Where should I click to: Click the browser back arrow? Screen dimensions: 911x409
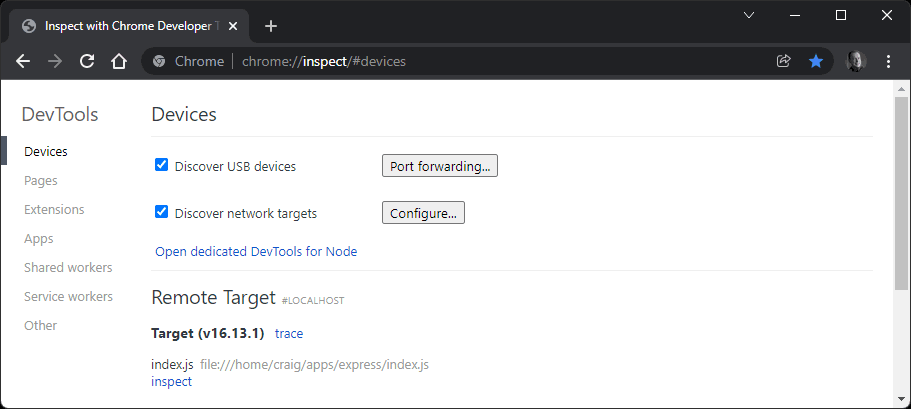pyautogui.click(x=24, y=61)
